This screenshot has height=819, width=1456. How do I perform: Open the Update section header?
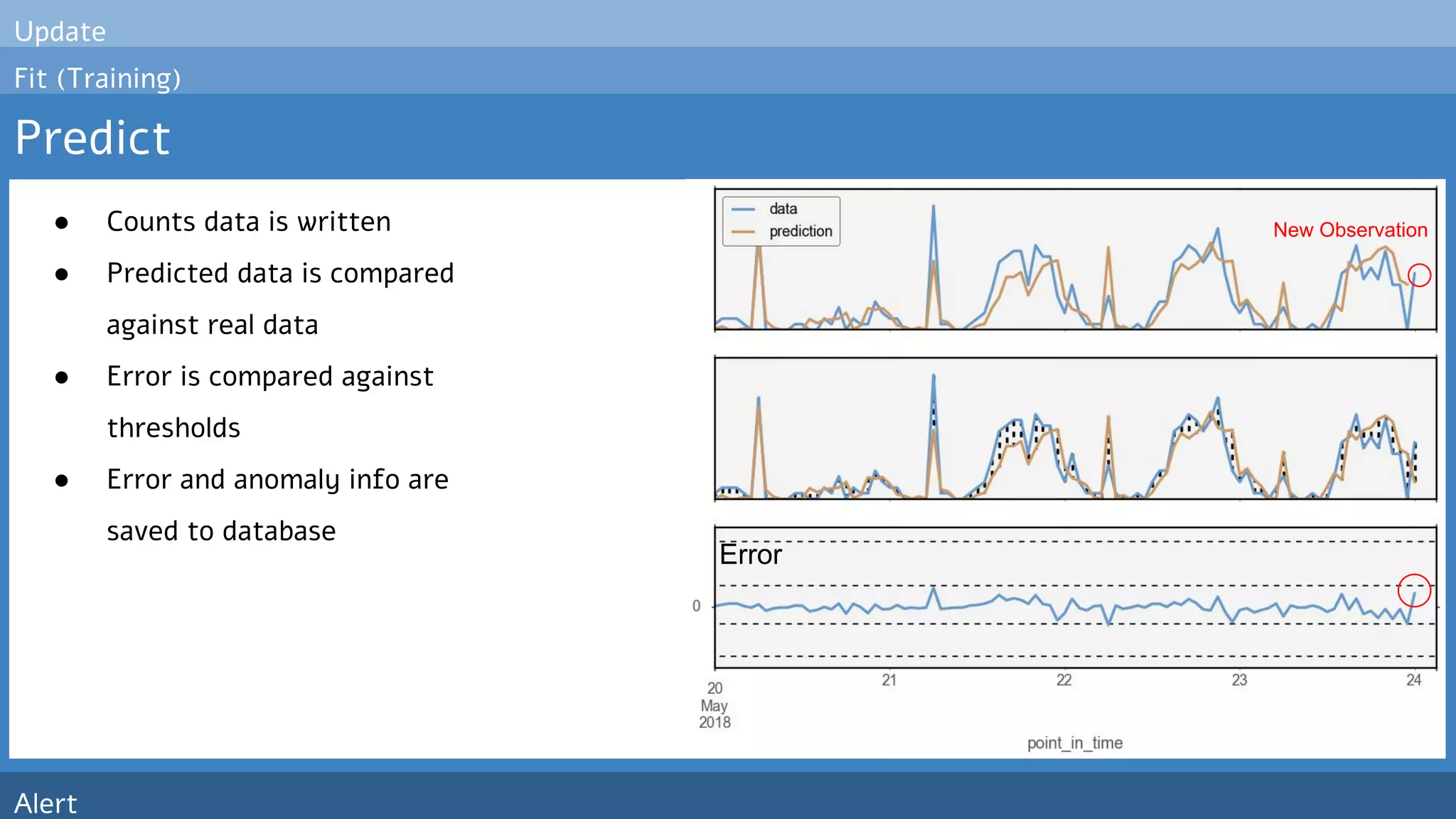click(60, 31)
